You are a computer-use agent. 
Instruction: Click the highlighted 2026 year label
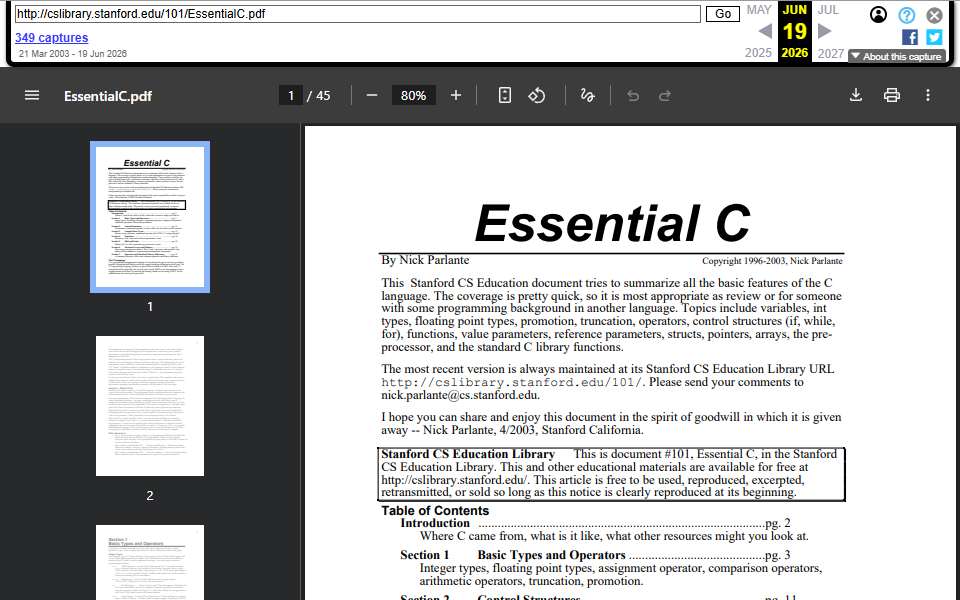[795, 53]
